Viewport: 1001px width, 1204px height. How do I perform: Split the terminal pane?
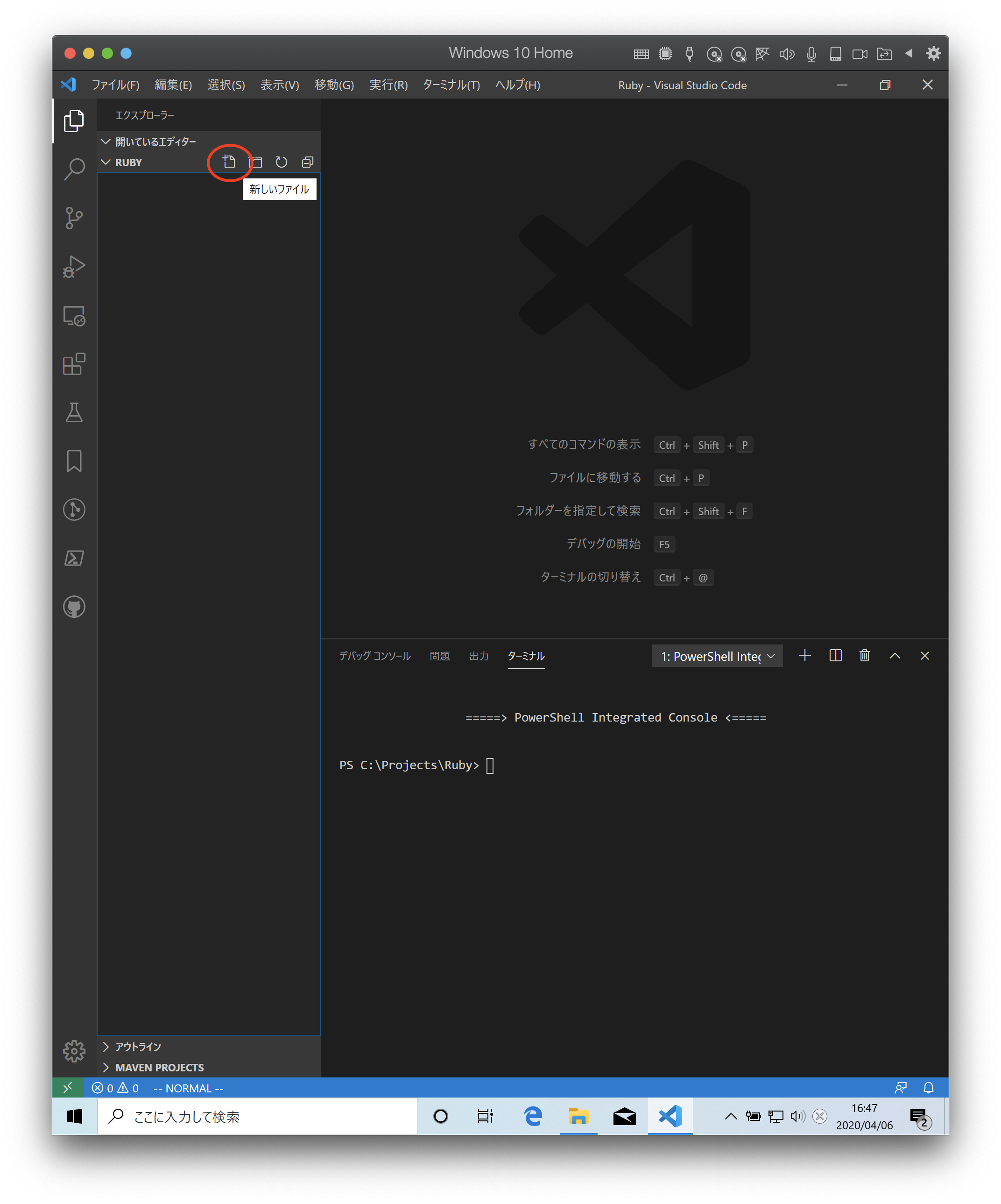(x=835, y=655)
